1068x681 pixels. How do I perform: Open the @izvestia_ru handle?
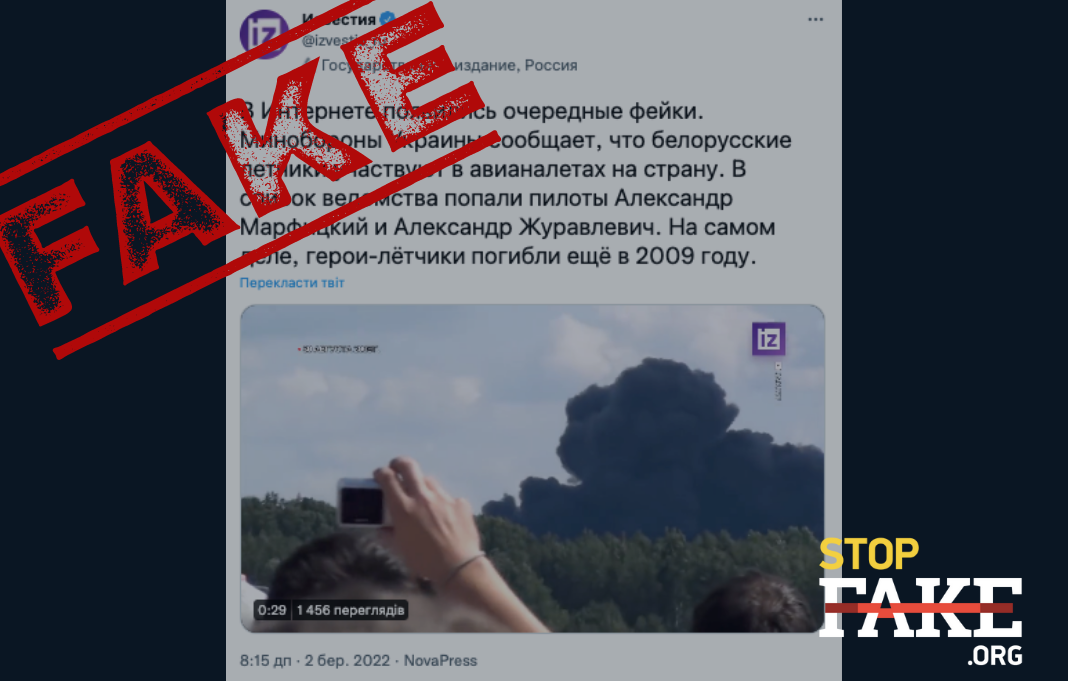click(346, 41)
